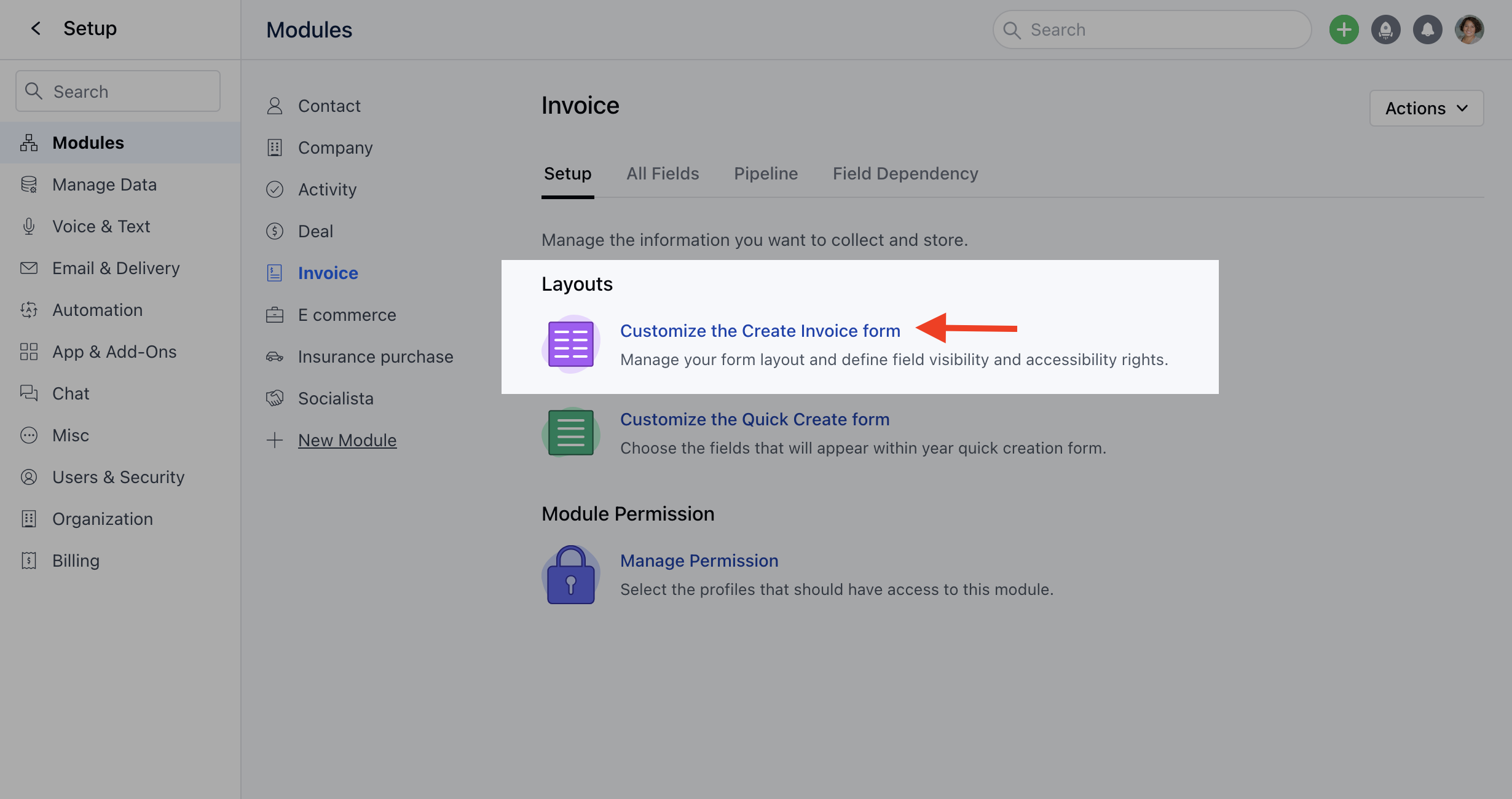The width and height of the screenshot is (1512, 799).
Task: Open the user profile avatar
Action: (1470, 30)
